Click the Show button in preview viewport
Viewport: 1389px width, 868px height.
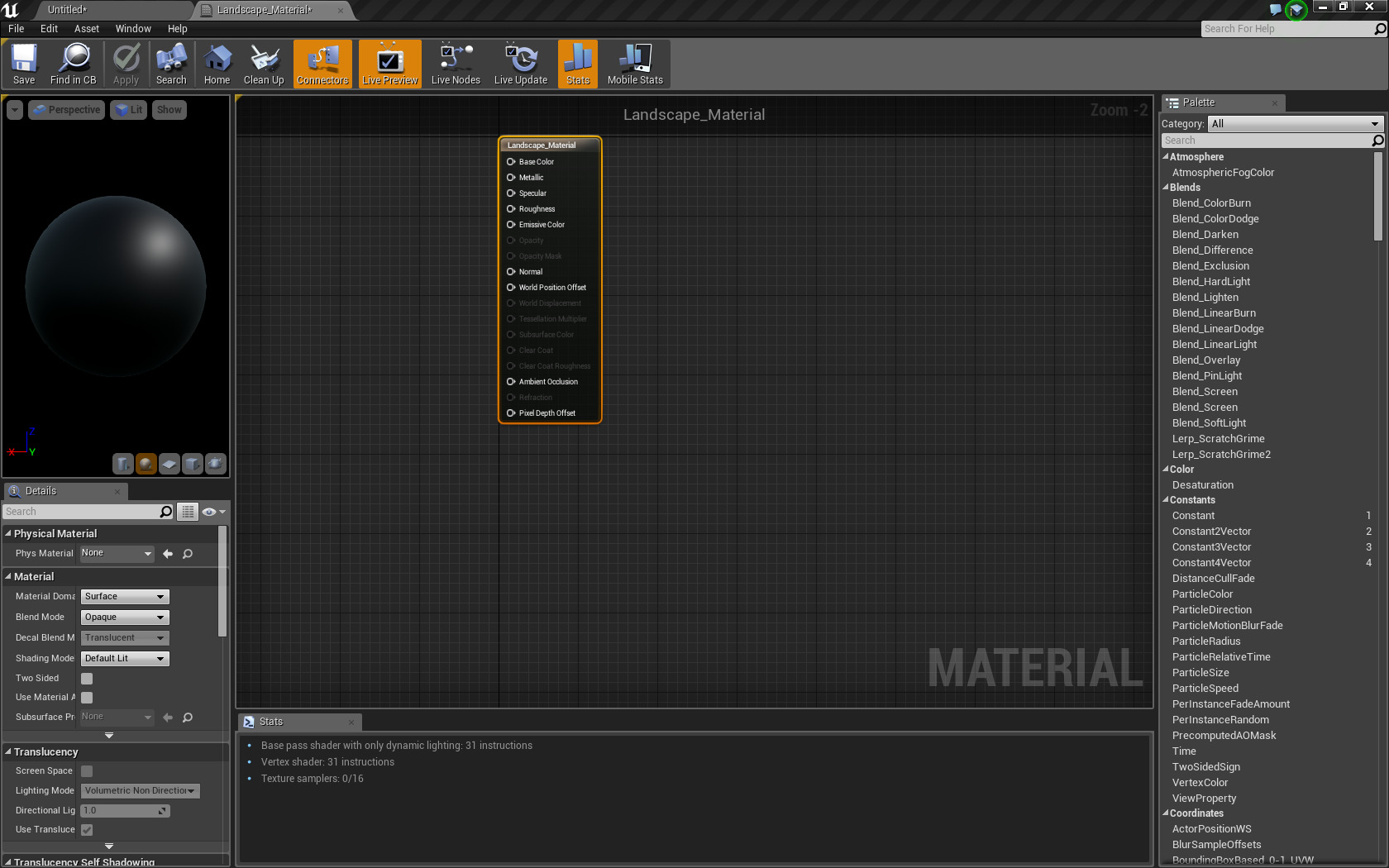tap(169, 109)
